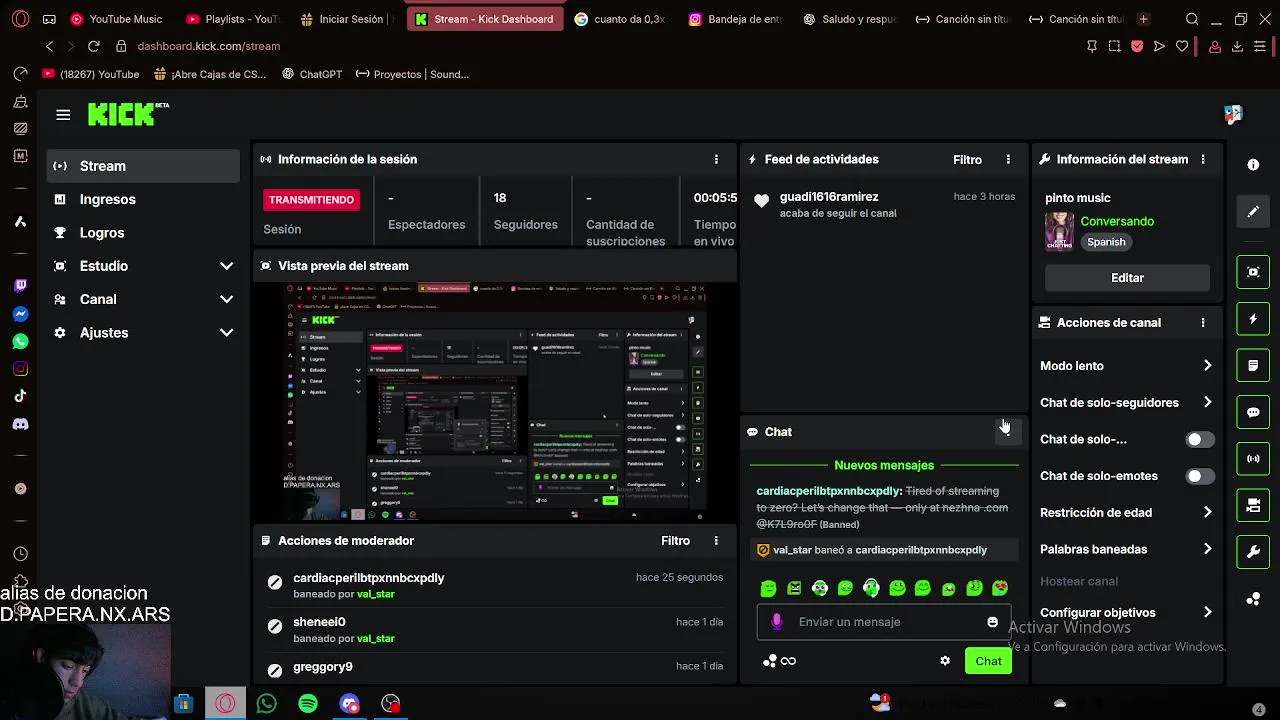Open the profile avatar in the top-right header

click(x=1233, y=115)
